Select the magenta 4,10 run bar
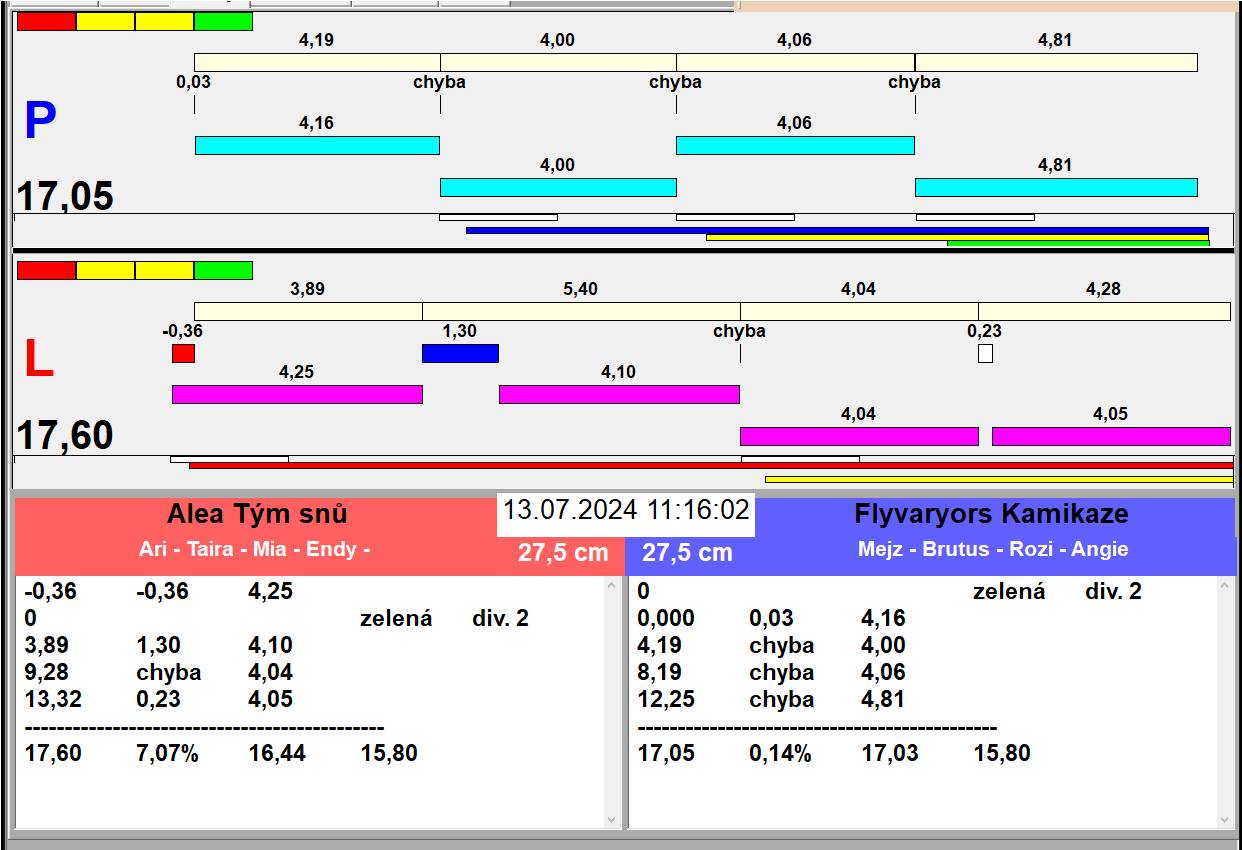 point(619,395)
